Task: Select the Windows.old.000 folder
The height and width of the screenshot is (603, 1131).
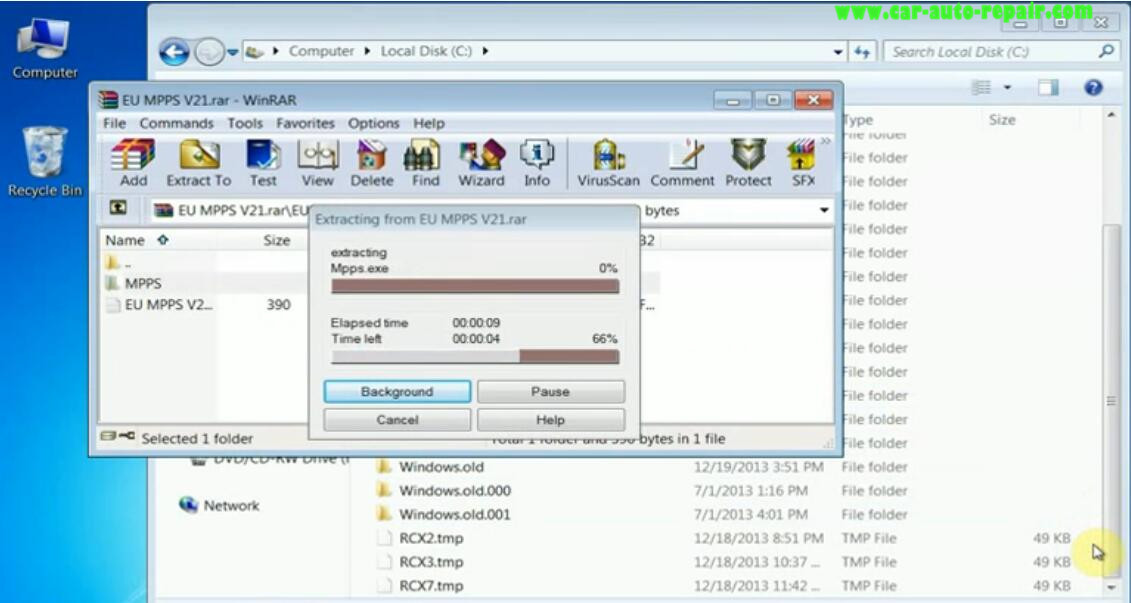Action: tap(454, 490)
